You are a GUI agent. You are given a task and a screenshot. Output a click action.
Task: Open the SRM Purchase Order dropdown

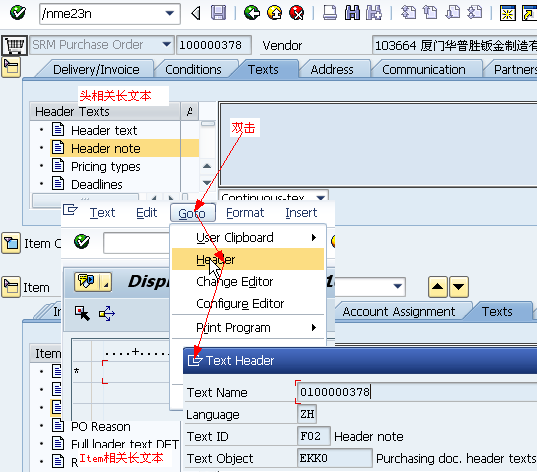tap(166, 45)
